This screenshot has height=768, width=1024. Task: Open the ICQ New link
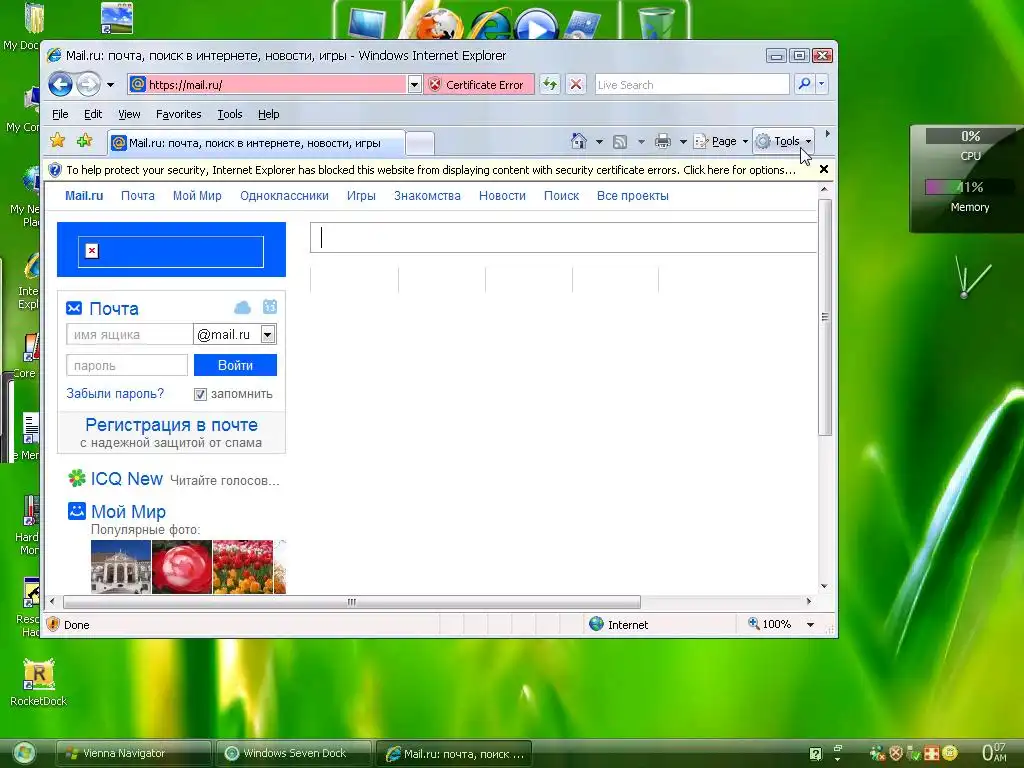[127, 479]
